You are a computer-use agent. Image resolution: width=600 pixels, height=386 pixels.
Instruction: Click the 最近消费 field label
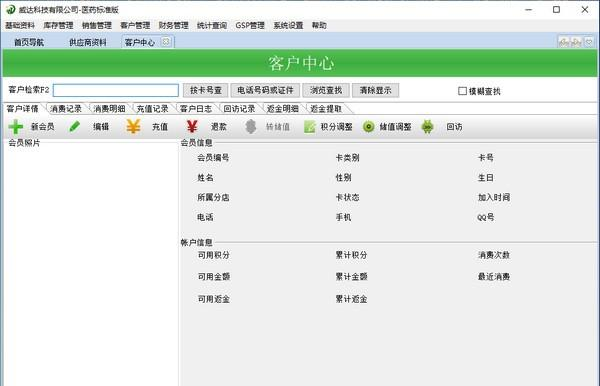494,276
